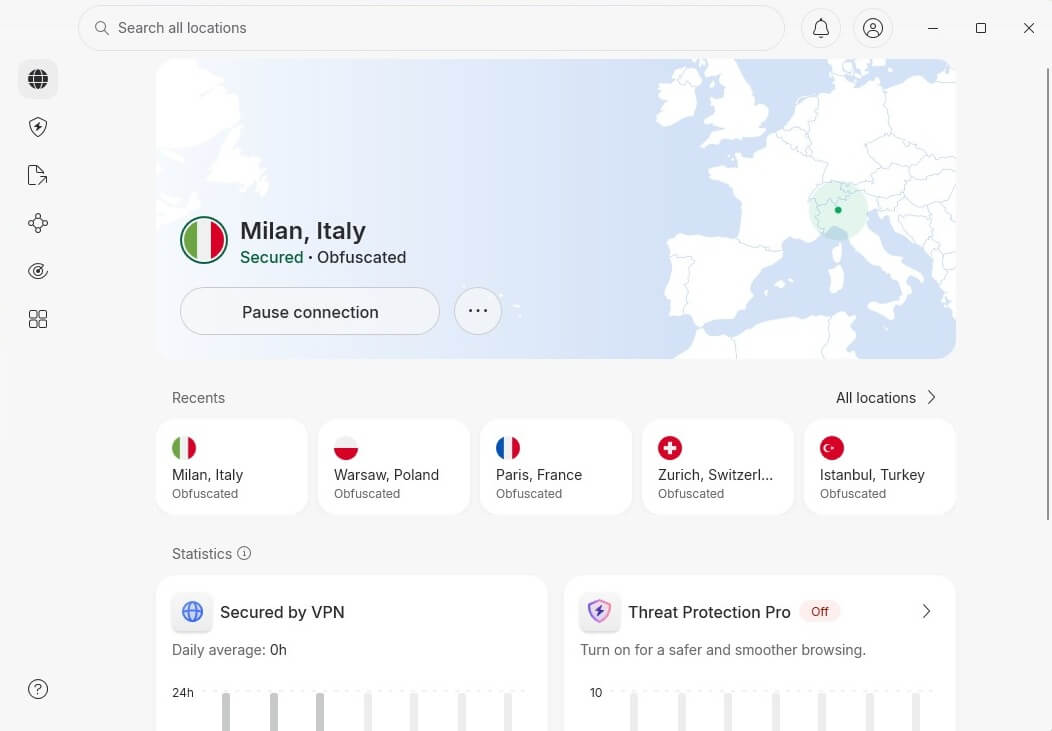The image size is (1052, 731).
Task: Open Threat Protection via the shield icon
Action: 37,127
